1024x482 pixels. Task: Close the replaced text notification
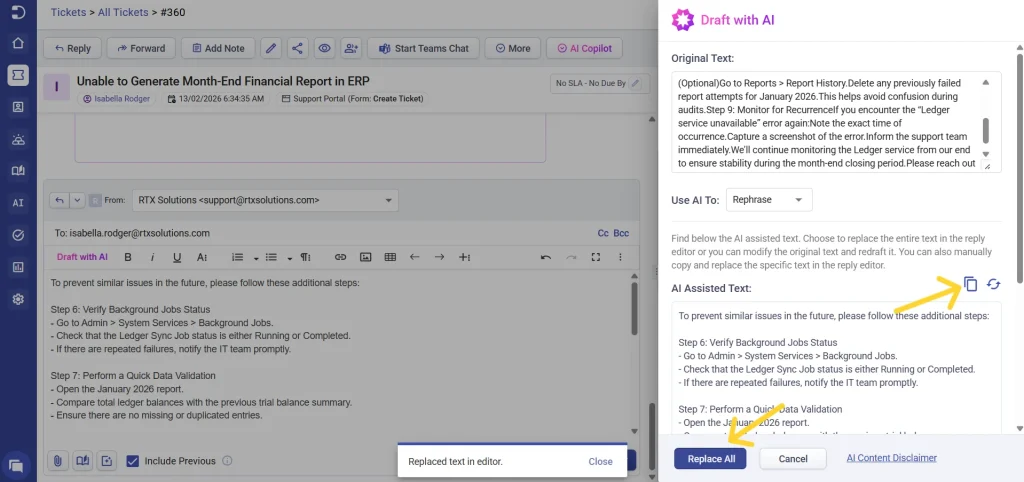600,461
